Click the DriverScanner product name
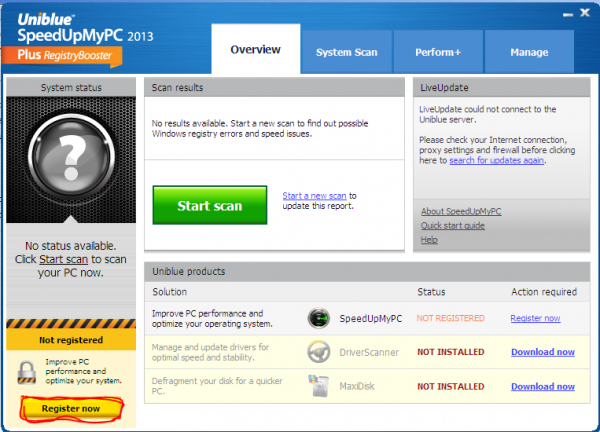Viewport: 600px width, 432px height. pos(369,352)
